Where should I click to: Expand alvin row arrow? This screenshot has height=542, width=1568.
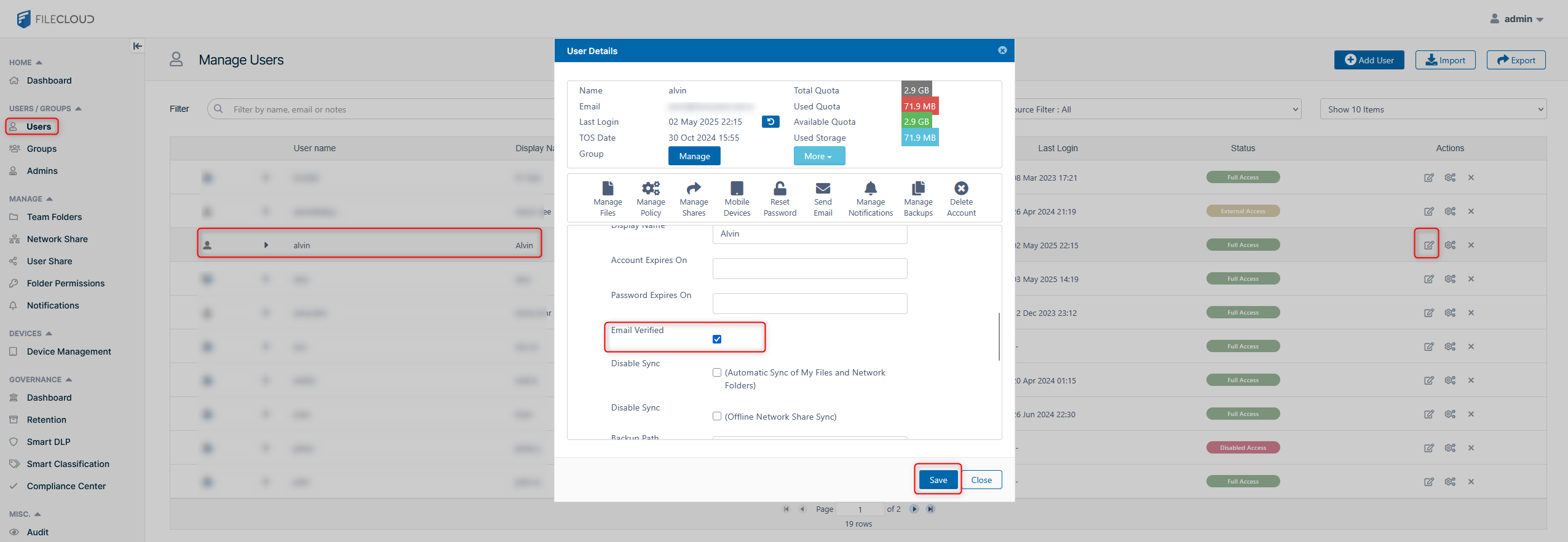[x=266, y=245]
